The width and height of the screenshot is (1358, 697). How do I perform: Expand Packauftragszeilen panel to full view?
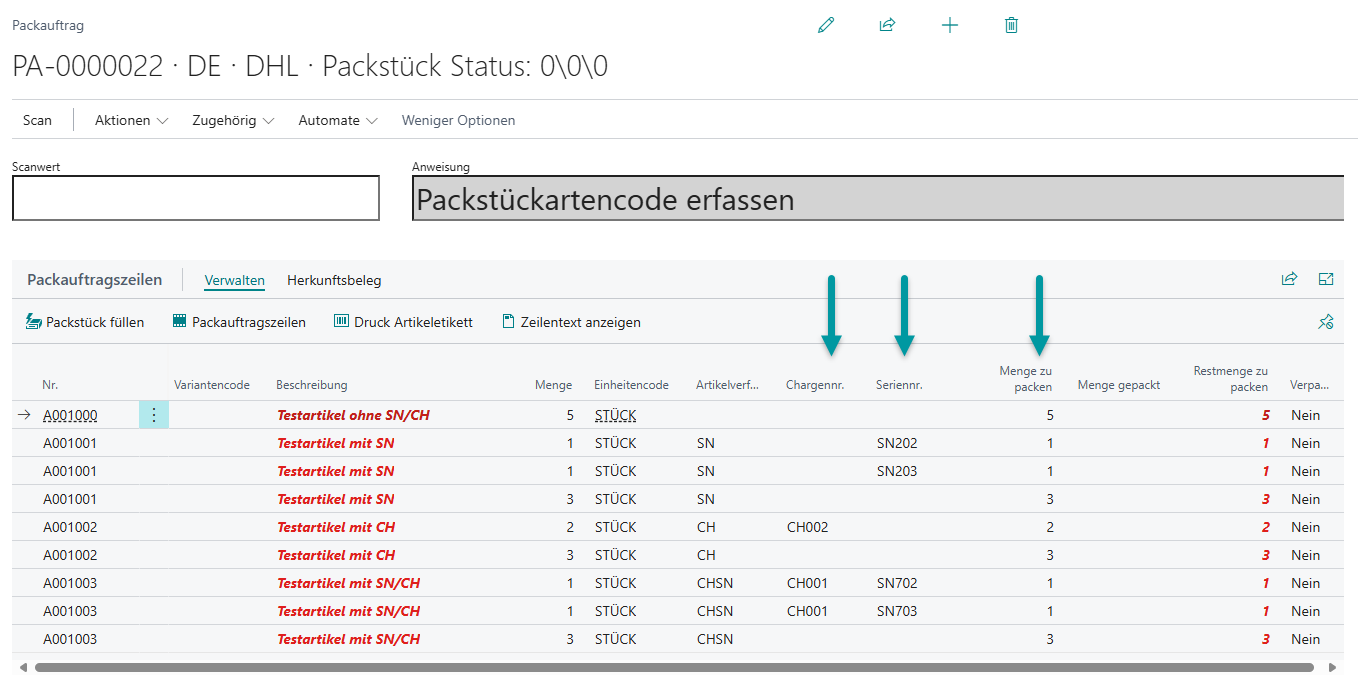click(x=1326, y=280)
